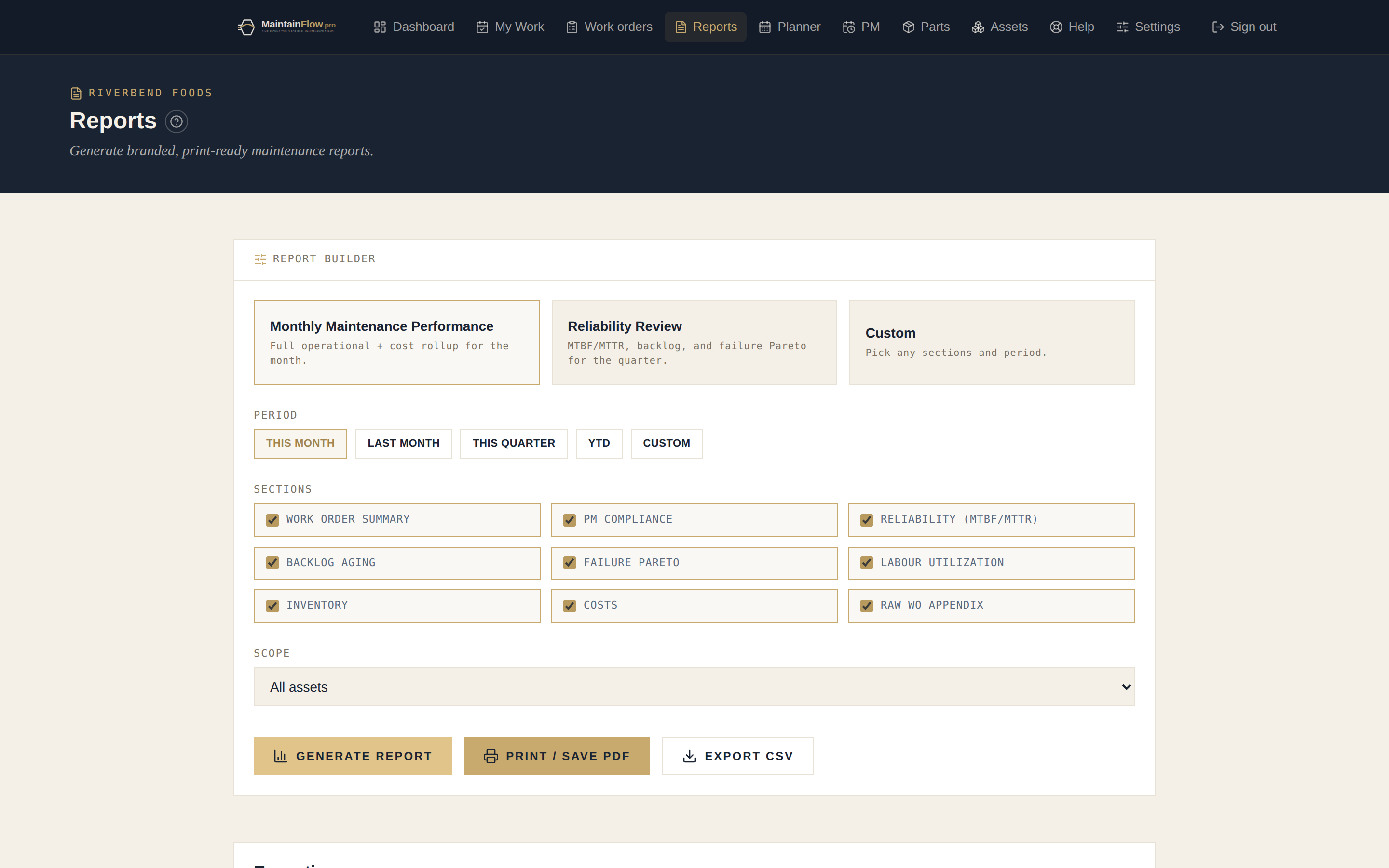Image resolution: width=1389 pixels, height=868 pixels.
Task: Navigate to Assets
Action: (999, 27)
